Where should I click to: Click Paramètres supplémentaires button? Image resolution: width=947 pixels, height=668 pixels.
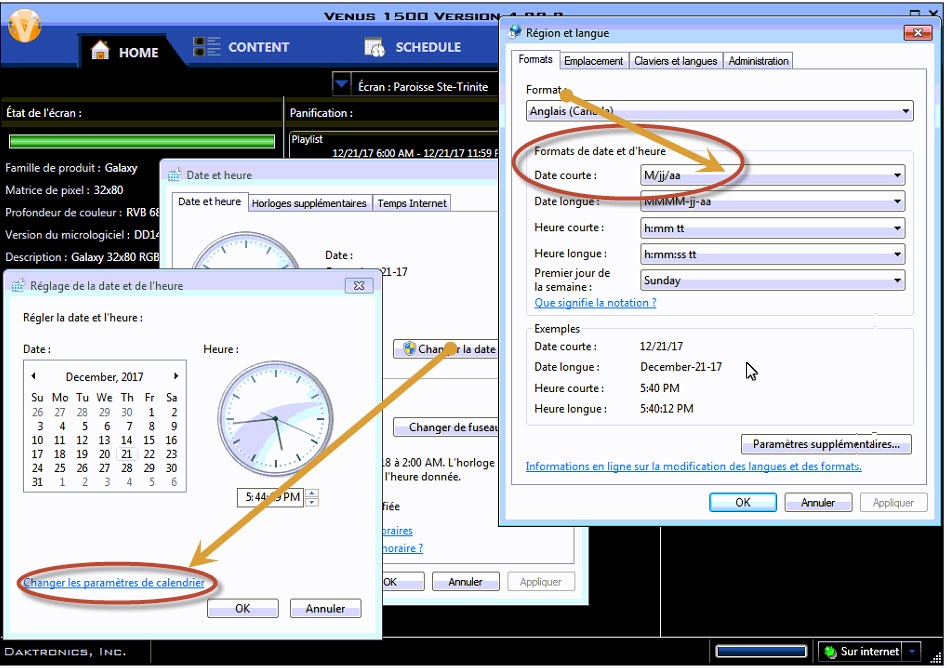coord(825,444)
